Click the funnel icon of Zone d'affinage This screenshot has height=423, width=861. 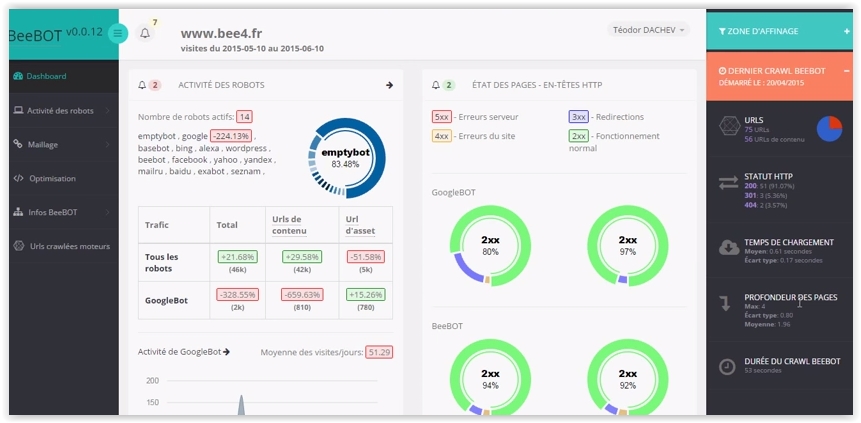pos(722,31)
